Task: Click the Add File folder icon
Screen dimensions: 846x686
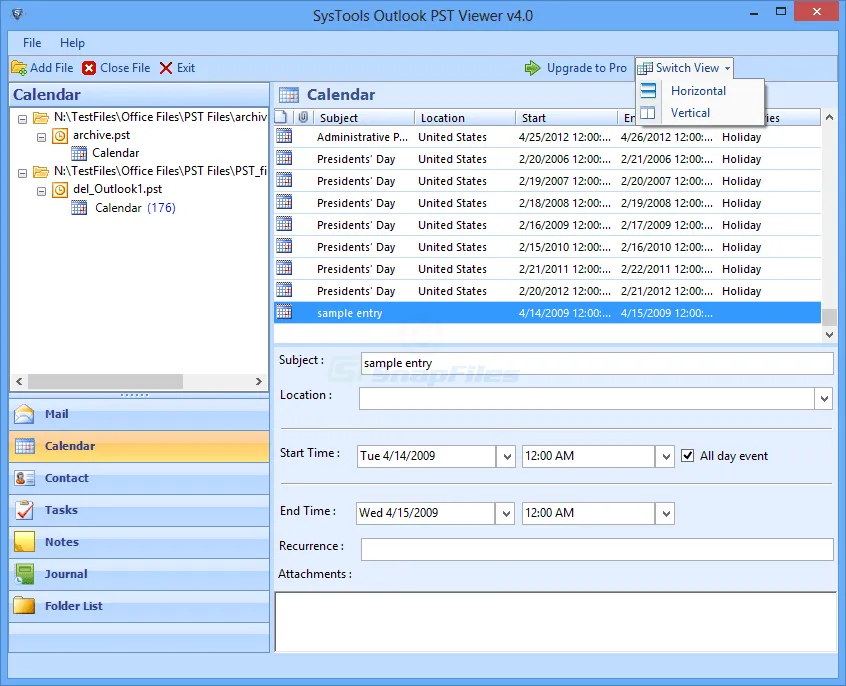Action: [19, 68]
